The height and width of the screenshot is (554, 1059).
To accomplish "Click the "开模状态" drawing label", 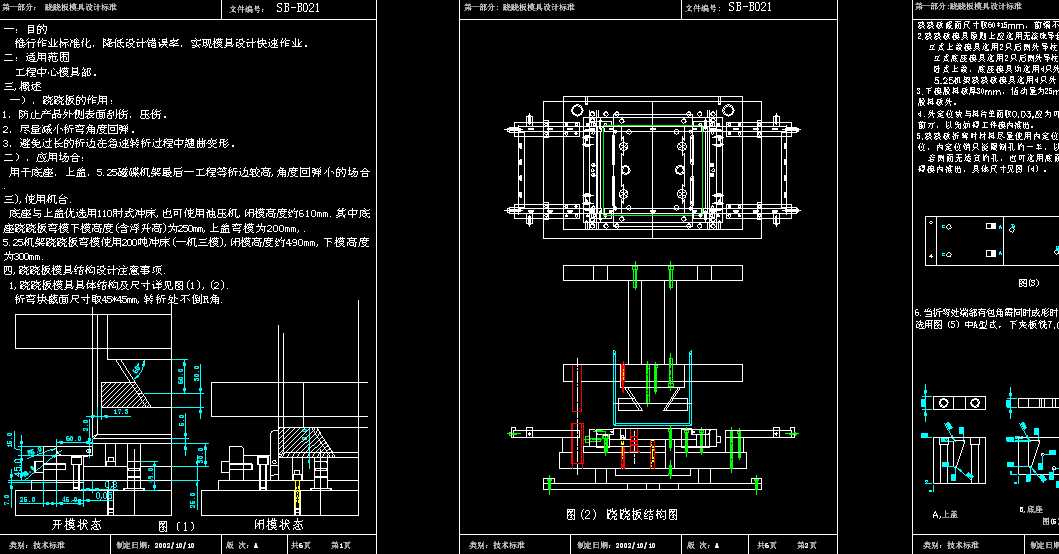I will (x=76, y=524).
